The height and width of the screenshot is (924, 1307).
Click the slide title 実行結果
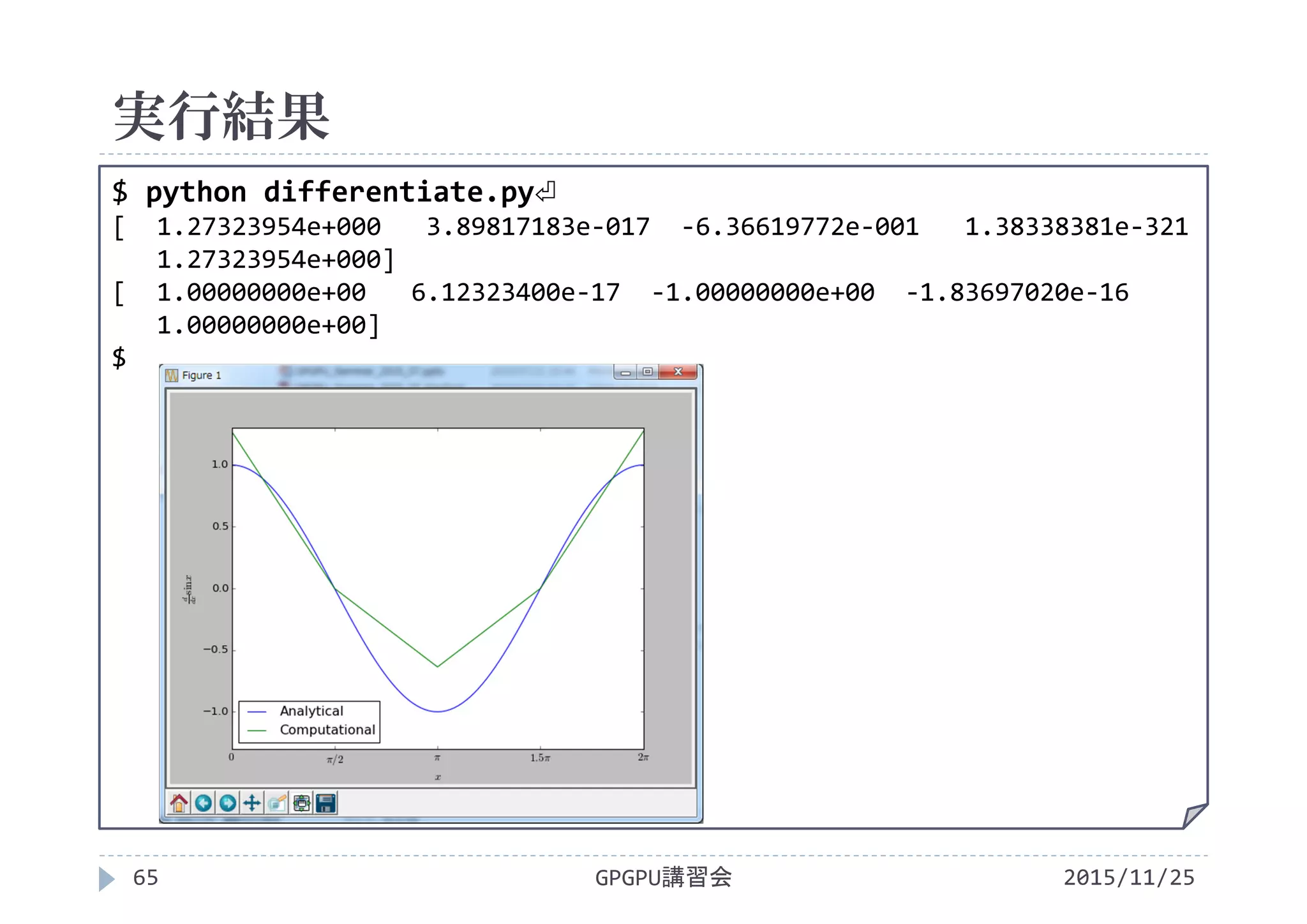coord(221,116)
